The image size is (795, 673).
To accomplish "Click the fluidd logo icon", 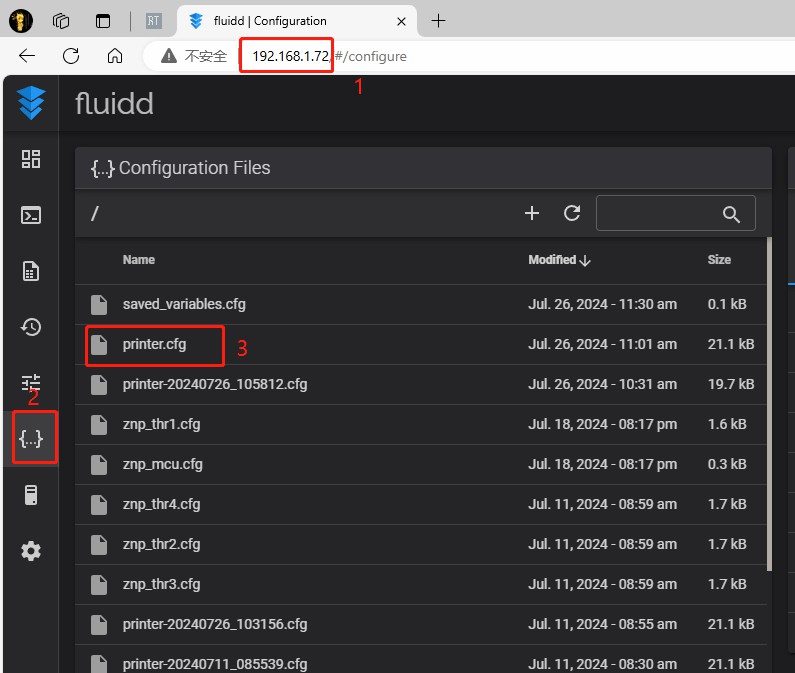I will [31, 103].
